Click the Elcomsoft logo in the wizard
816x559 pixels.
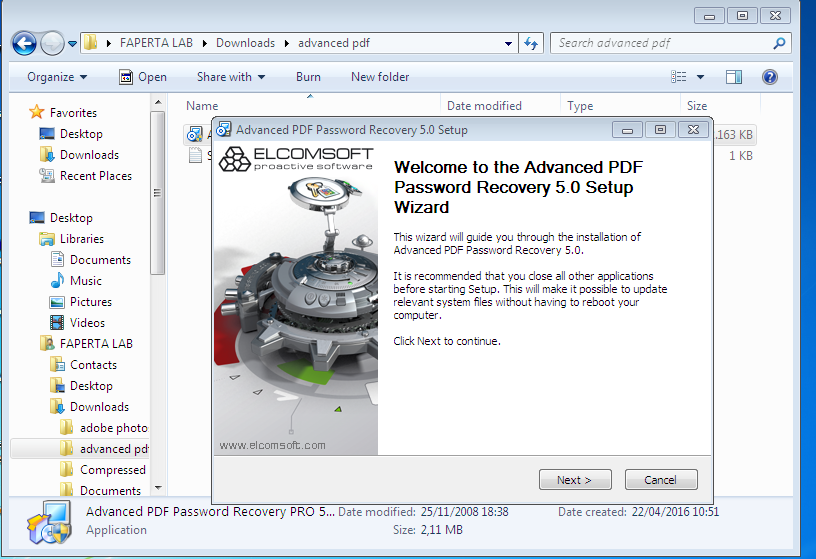pyautogui.click(x=296, y=159)
